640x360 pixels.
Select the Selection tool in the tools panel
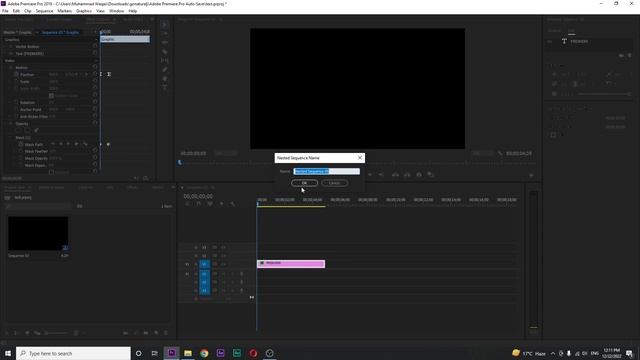(165, 24)
